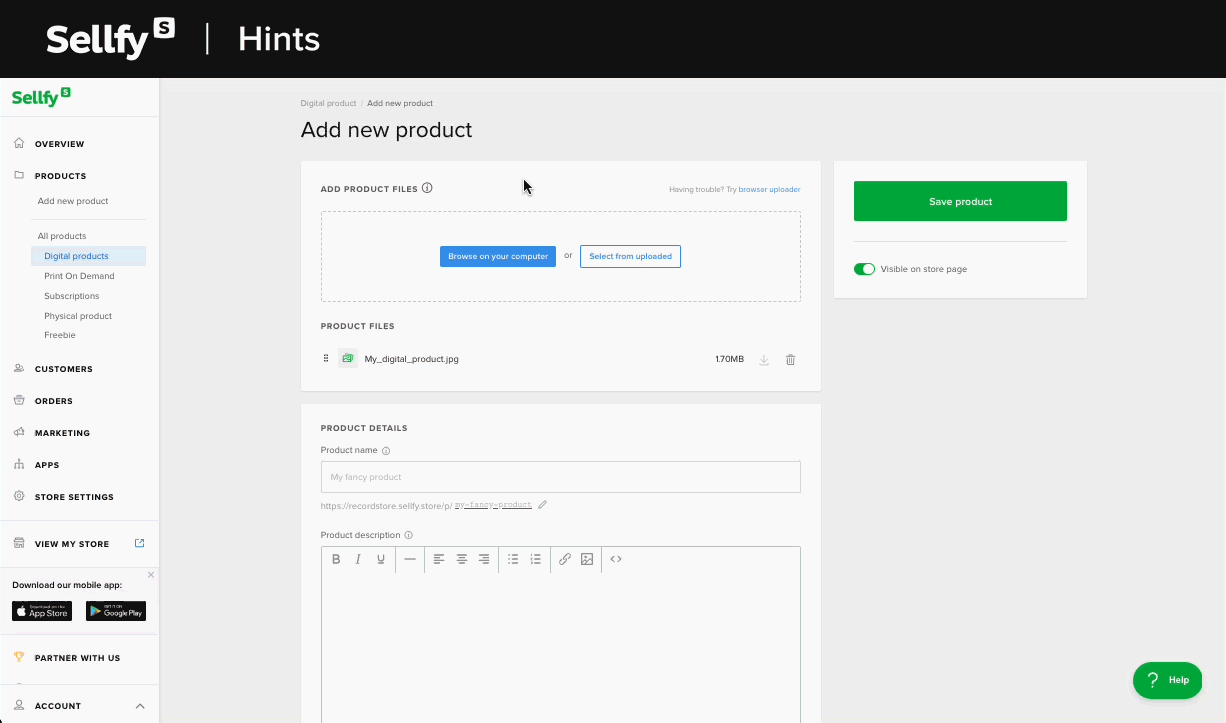Screen dimensions: 1226x723
Task: Open the Marketing section
Action: 62,433
